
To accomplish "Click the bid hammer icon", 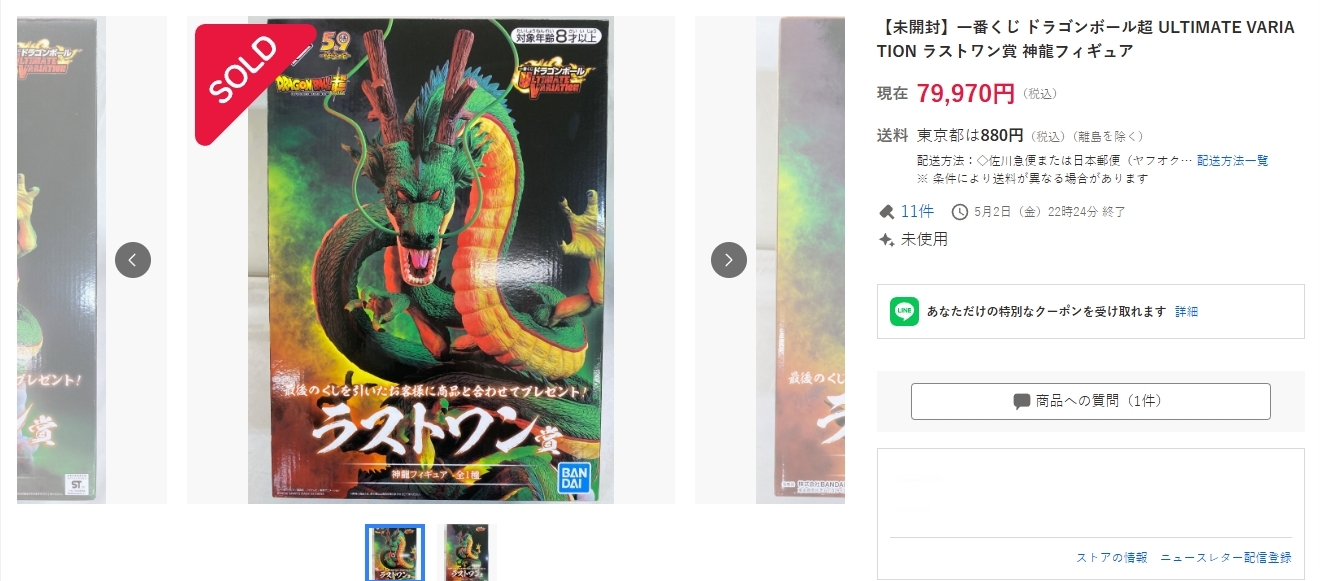I will (886, 212).
